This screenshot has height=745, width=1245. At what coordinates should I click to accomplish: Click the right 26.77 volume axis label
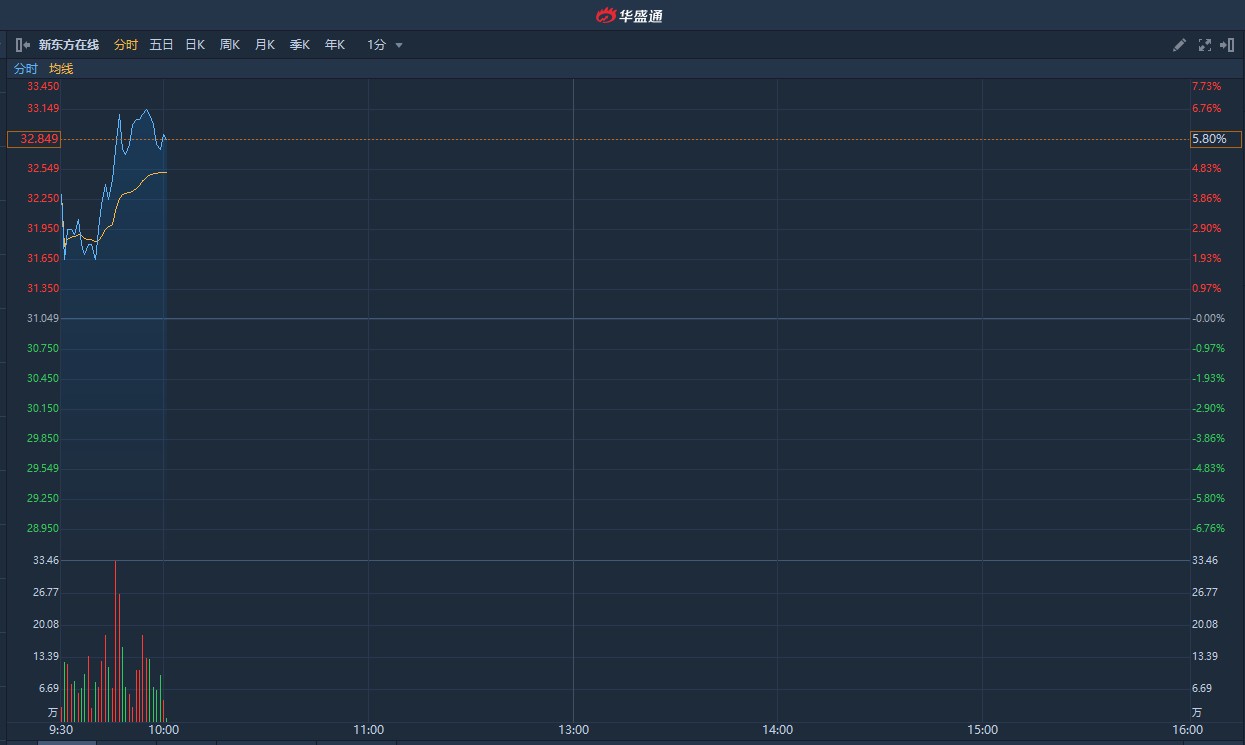1205,592
